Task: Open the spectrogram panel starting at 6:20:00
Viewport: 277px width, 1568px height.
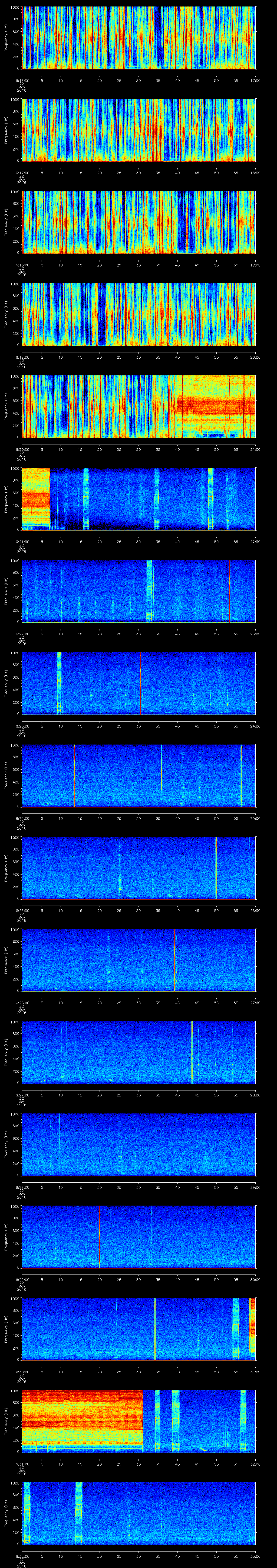Action: 138,407
